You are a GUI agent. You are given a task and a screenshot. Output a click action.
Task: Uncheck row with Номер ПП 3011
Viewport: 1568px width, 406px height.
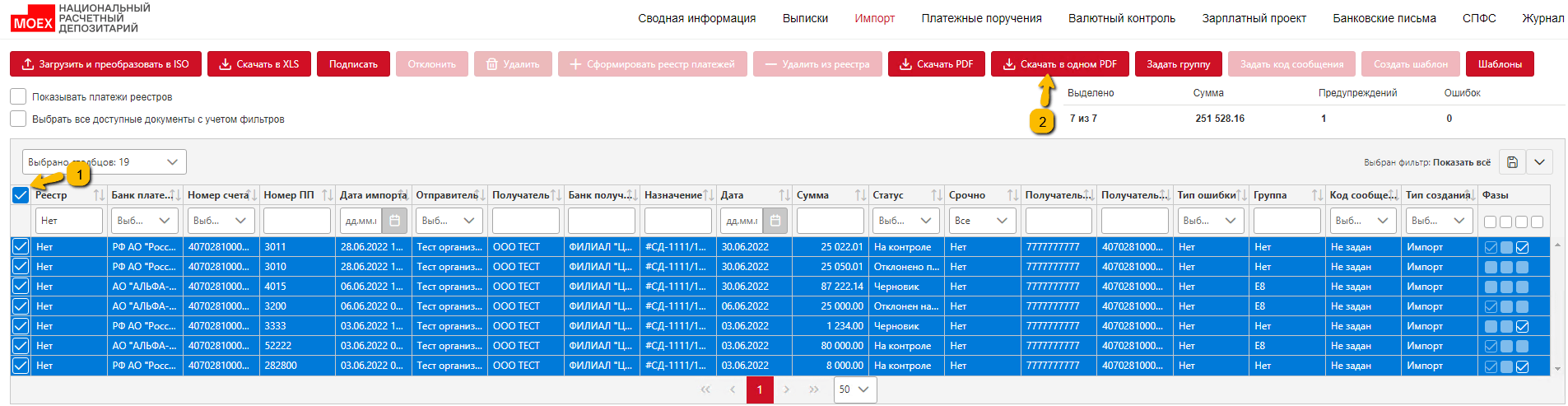coord(21,247)
